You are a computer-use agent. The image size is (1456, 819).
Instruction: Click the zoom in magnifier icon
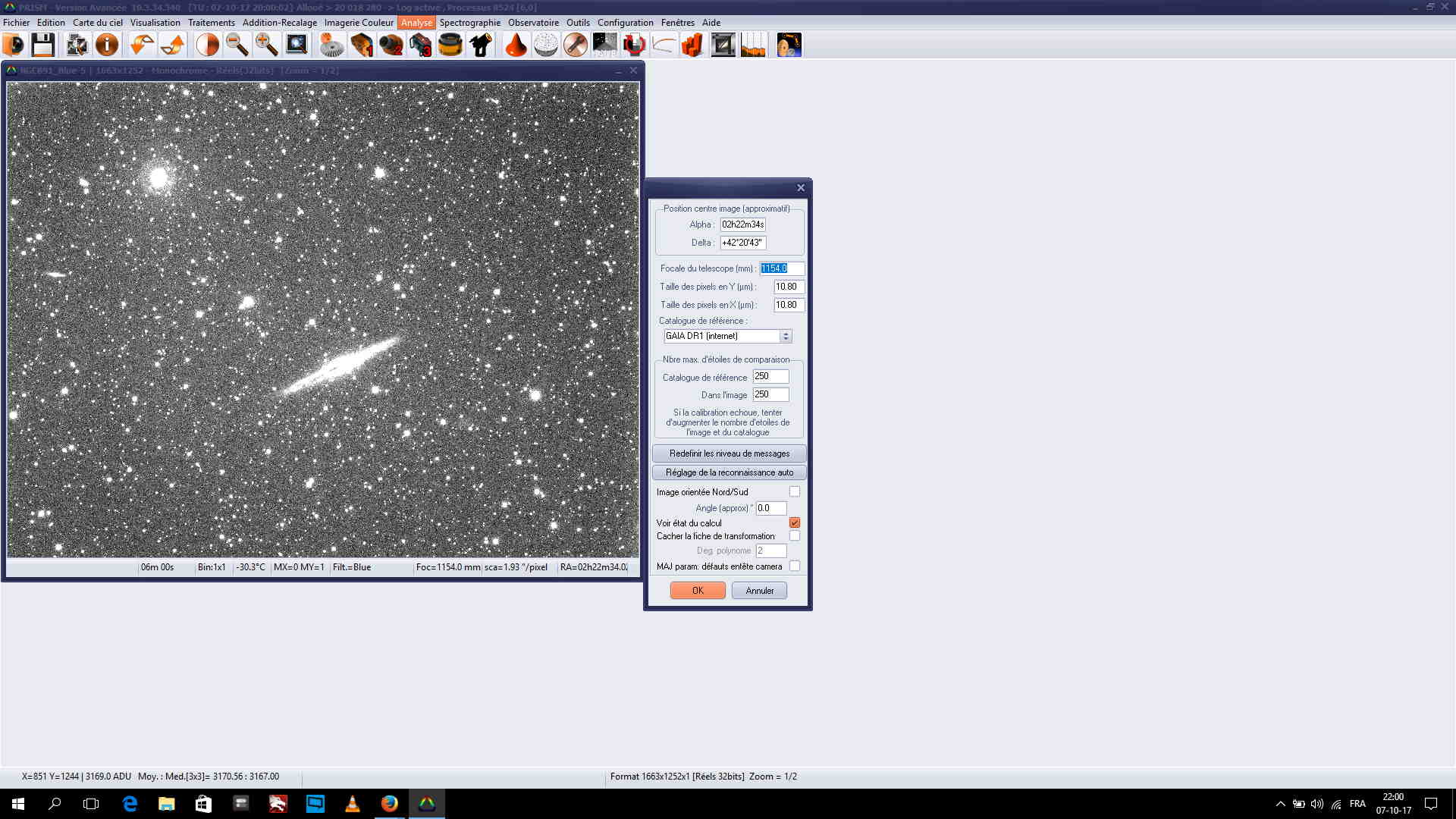pos(266,45)
